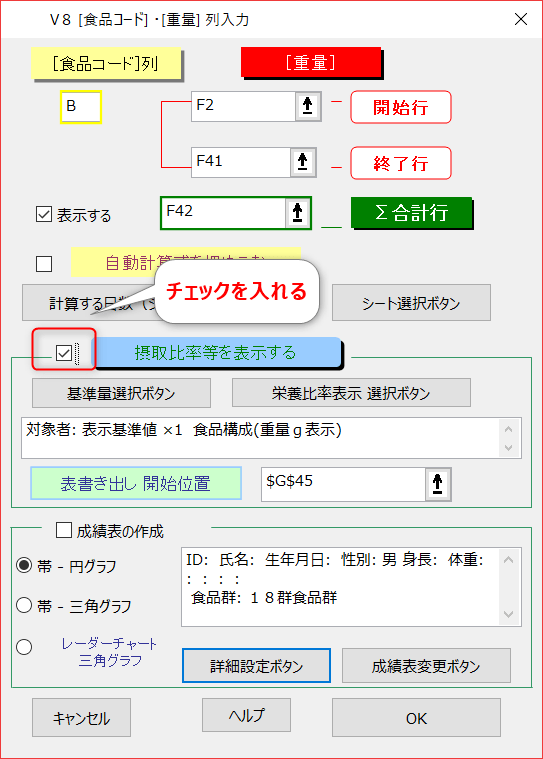543x759 pixels.
Task: Select the 帯 - 円グラフ radio button
Action: pos(24,565)
